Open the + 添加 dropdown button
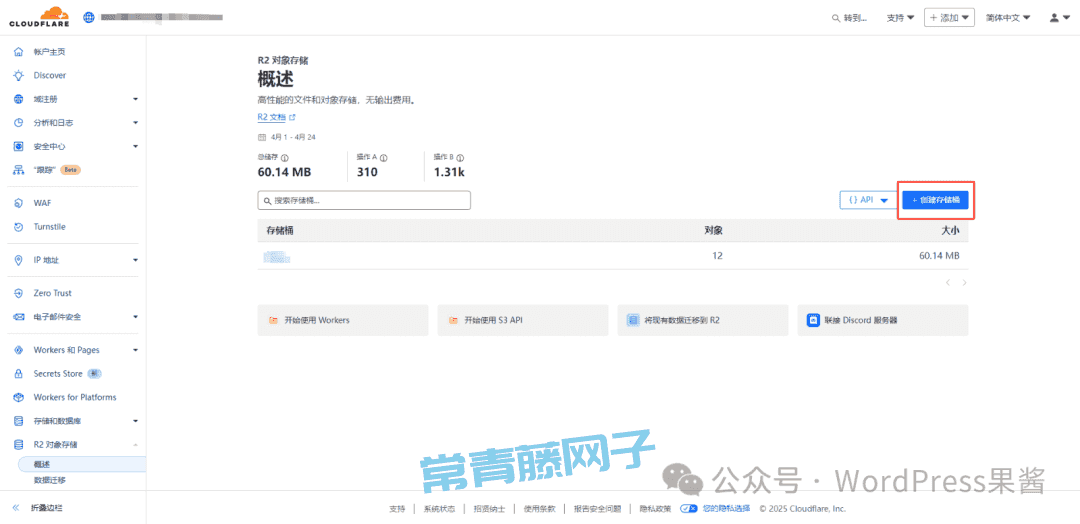 click(949, 18)
